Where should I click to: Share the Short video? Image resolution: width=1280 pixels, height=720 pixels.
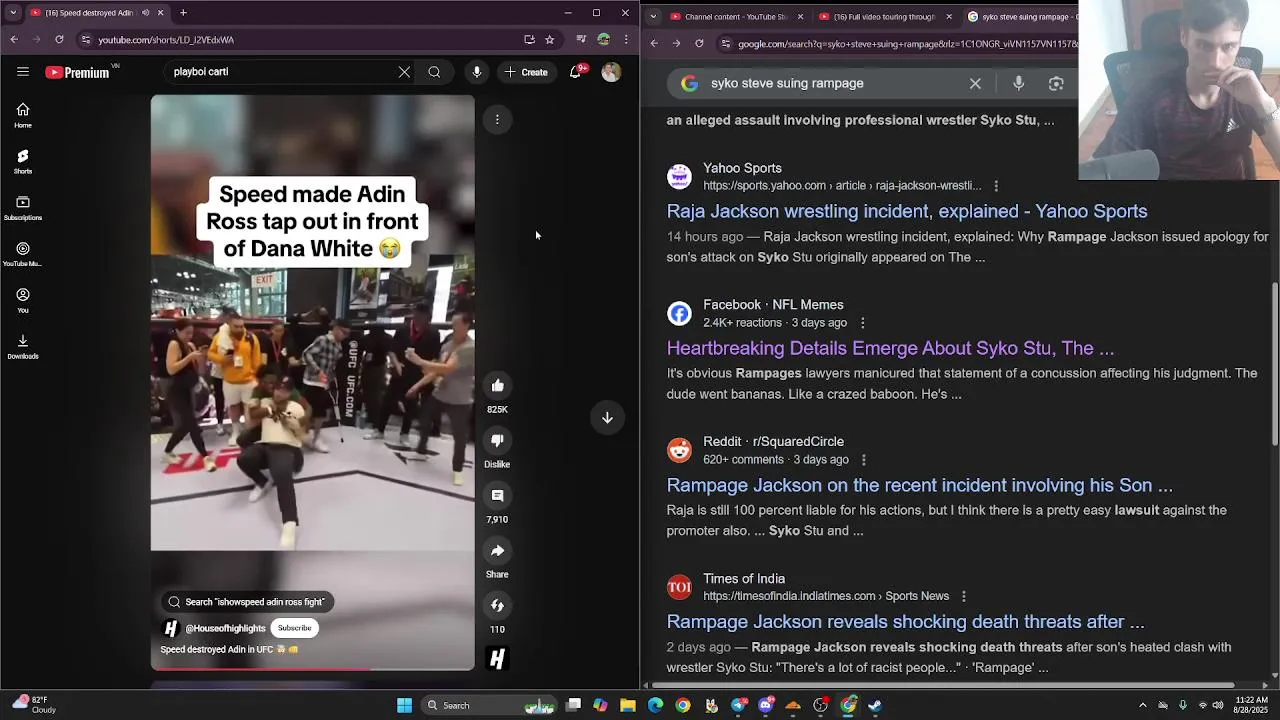497,550
